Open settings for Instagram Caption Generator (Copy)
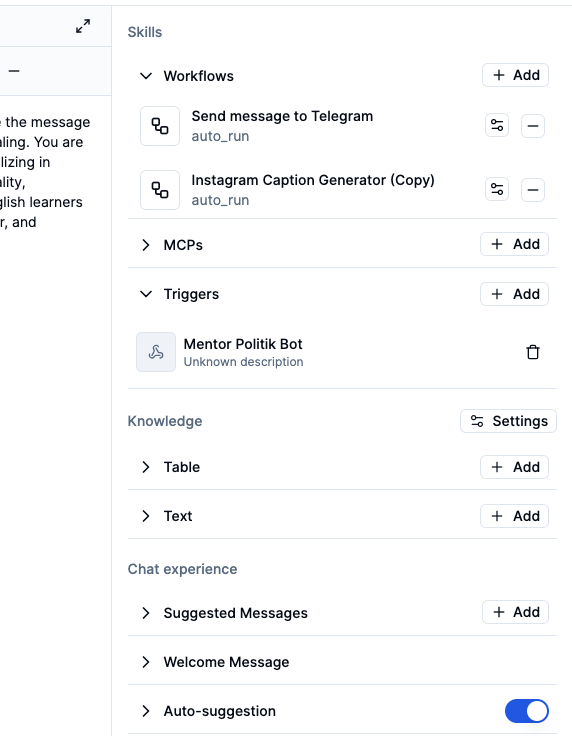This screenshot has height=736, width=572. 497,190
